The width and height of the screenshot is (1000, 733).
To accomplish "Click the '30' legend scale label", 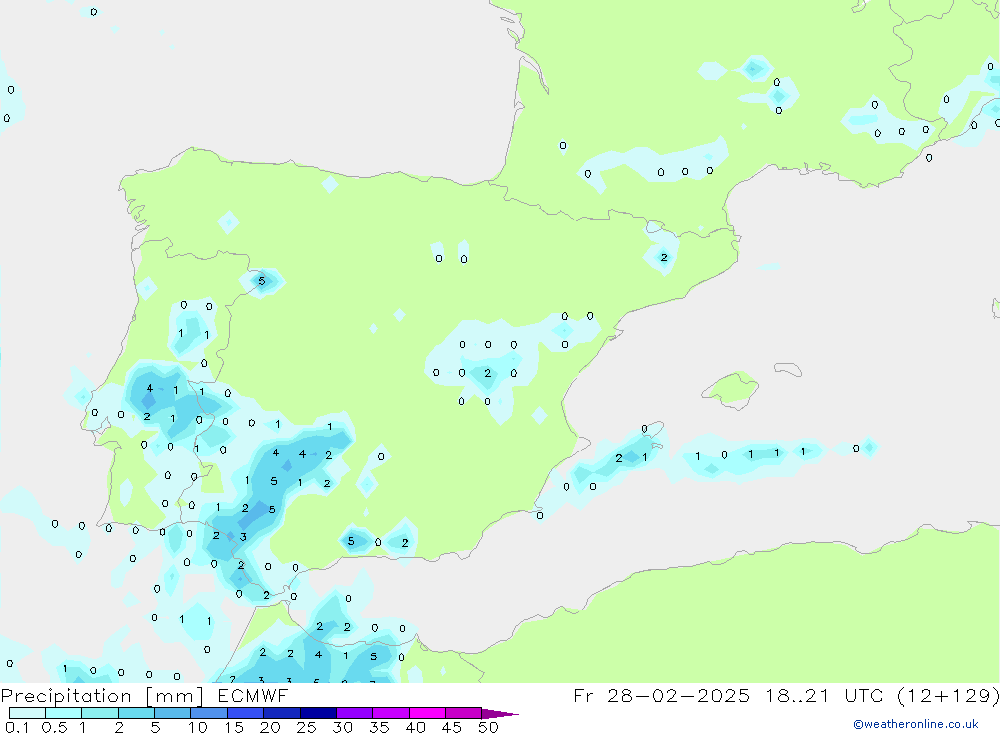I will pos(343,727).
